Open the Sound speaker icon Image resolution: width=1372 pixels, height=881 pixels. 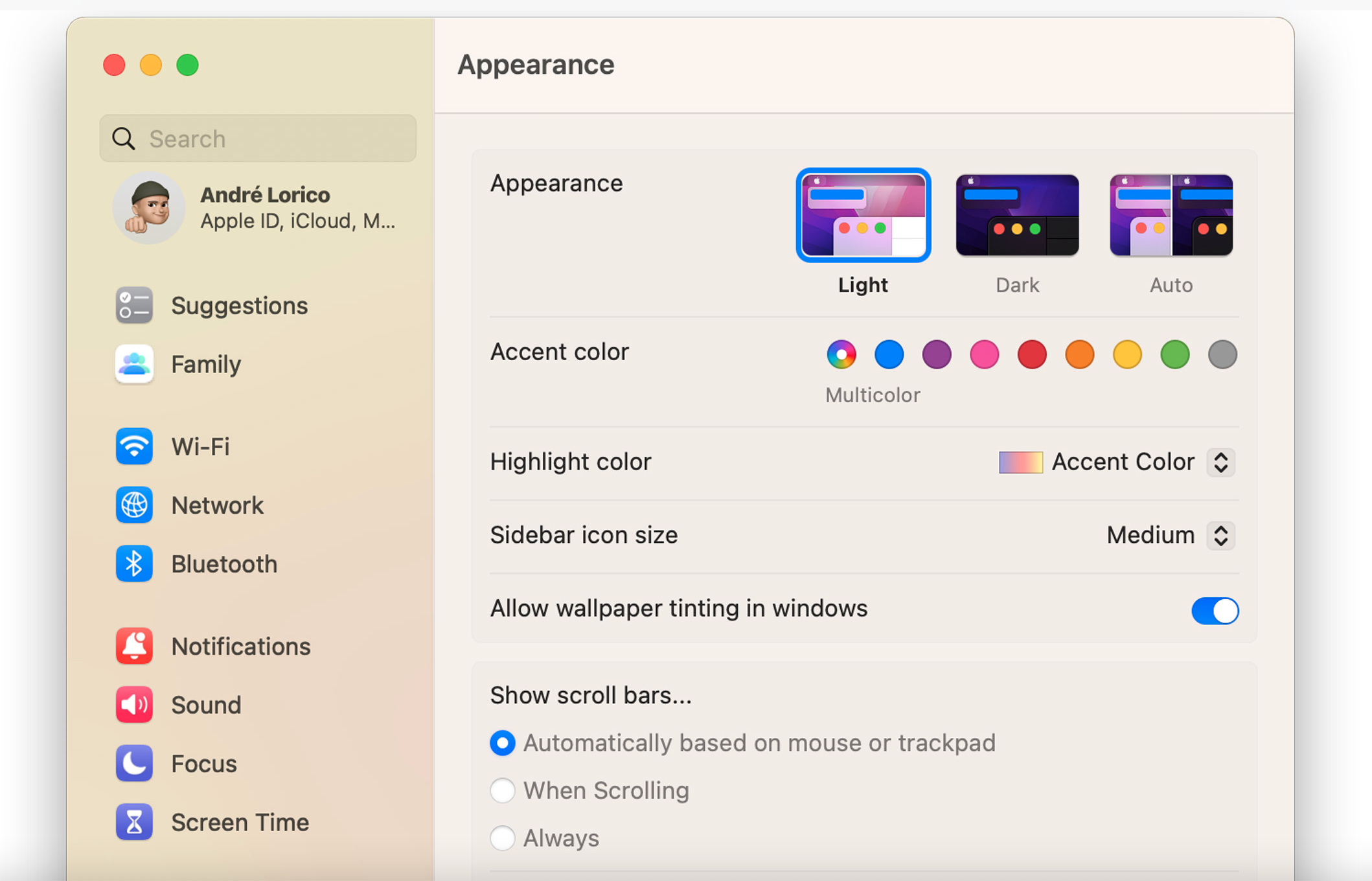point(134,704)
